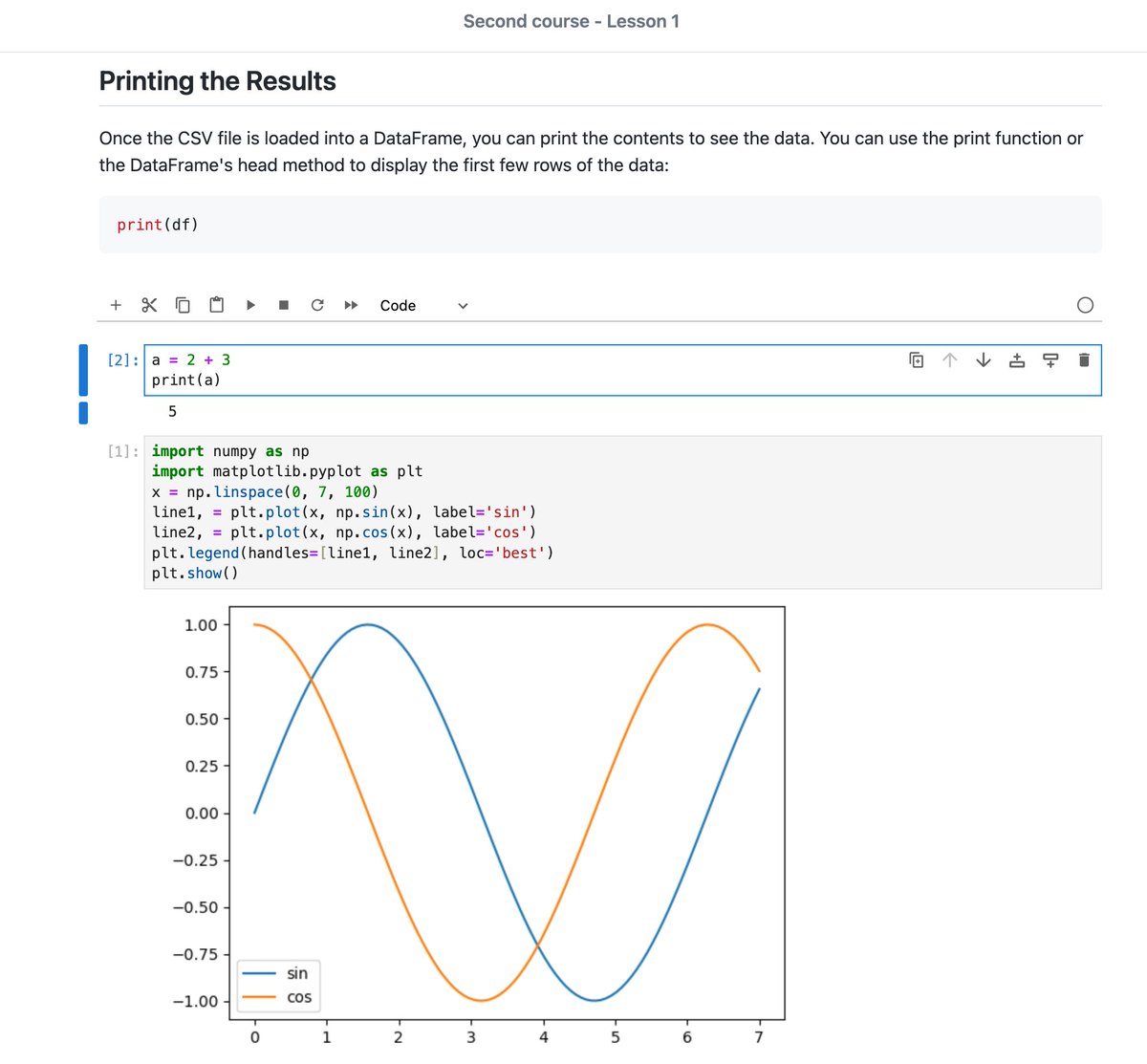The width and height of the screenshot is (1147, 1064).
Task: Click the 'import matplotlib.pyplot as plt' line
Action: 287,472
